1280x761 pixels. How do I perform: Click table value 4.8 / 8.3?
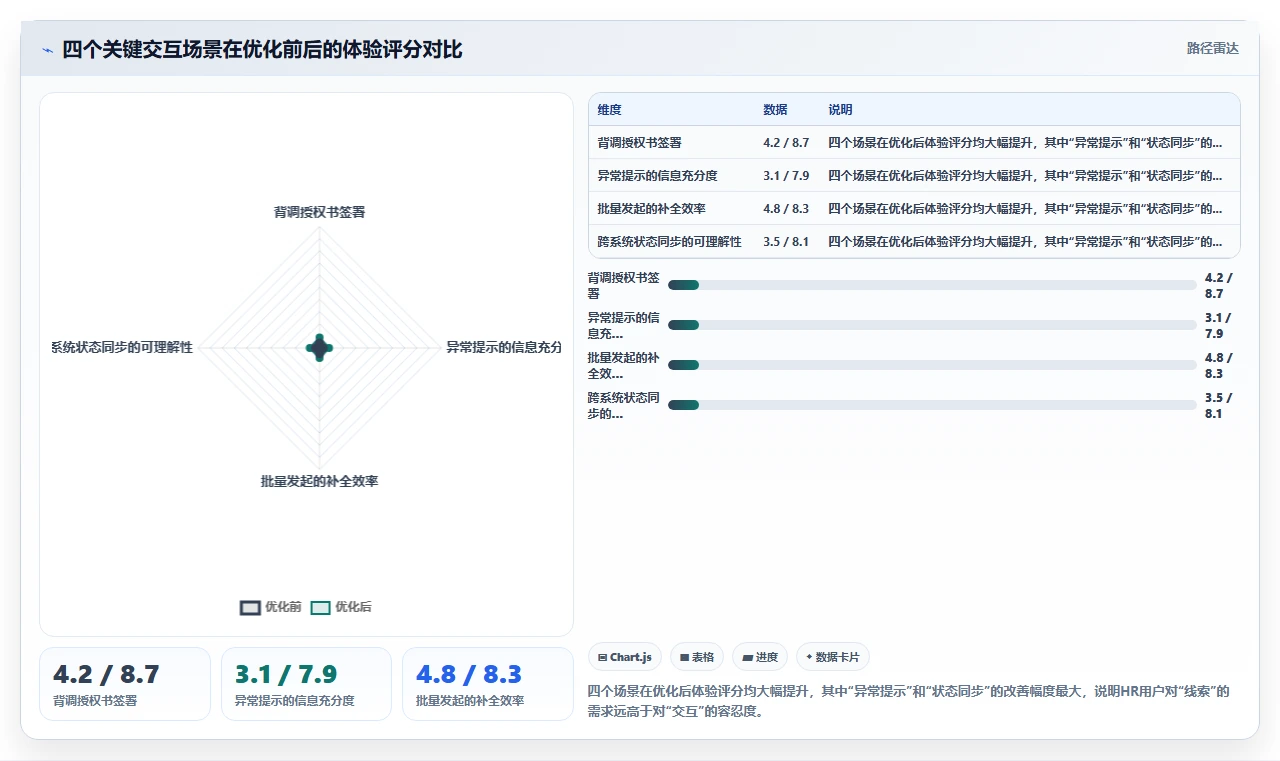click(786, 209)
